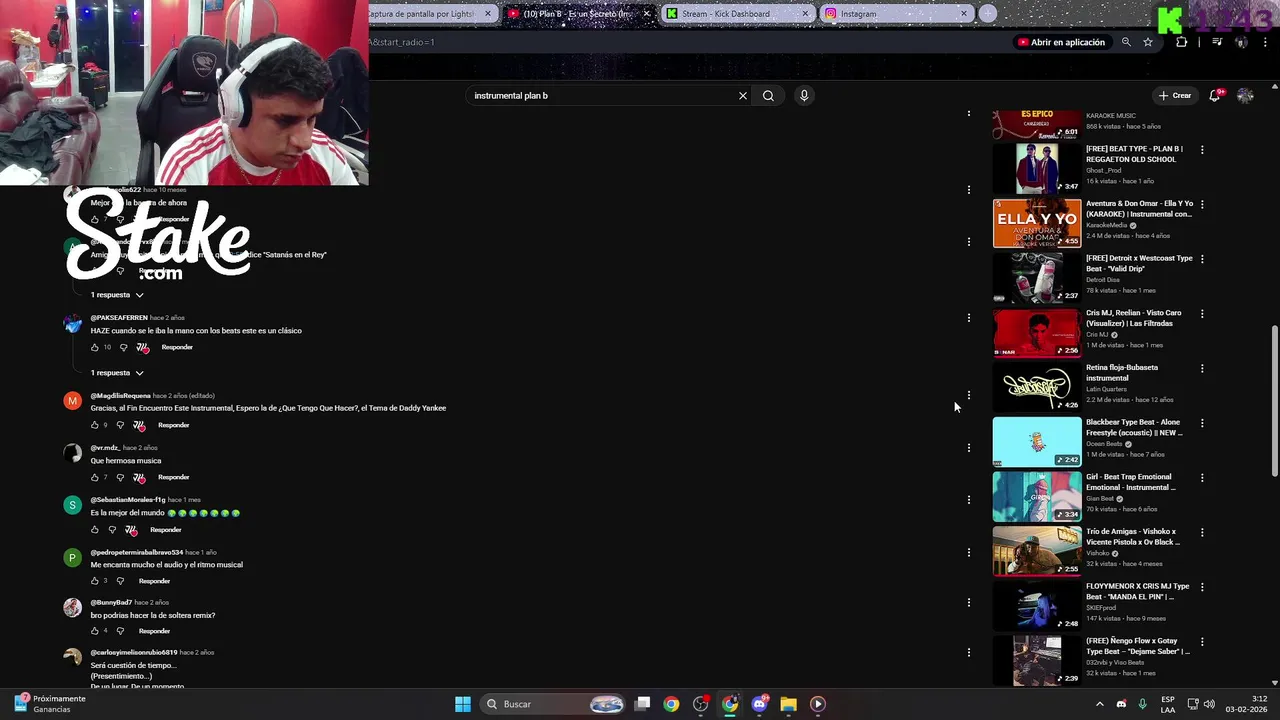The image size is (1280, 720).
Task: Open browser extensions puzzle icon
Action: point(1182,42)
